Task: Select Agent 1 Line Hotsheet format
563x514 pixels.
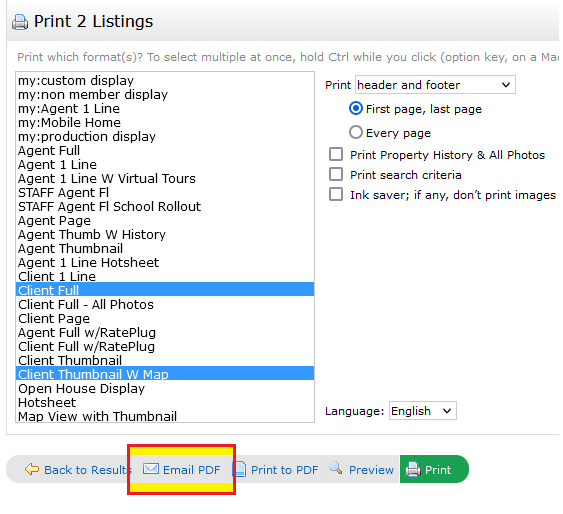Action: 165,262
